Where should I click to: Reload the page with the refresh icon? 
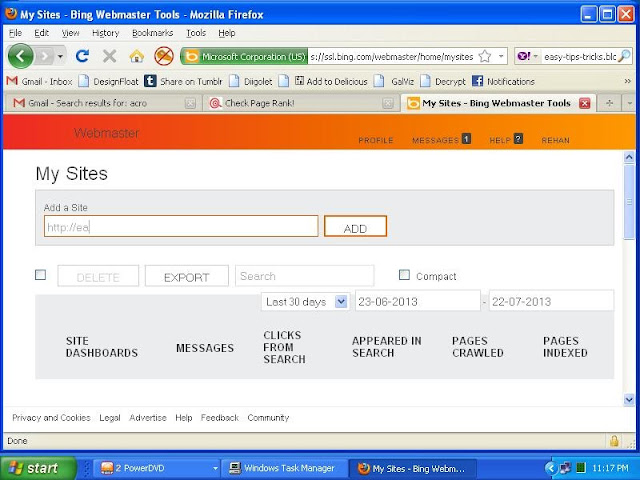(82, 56)
